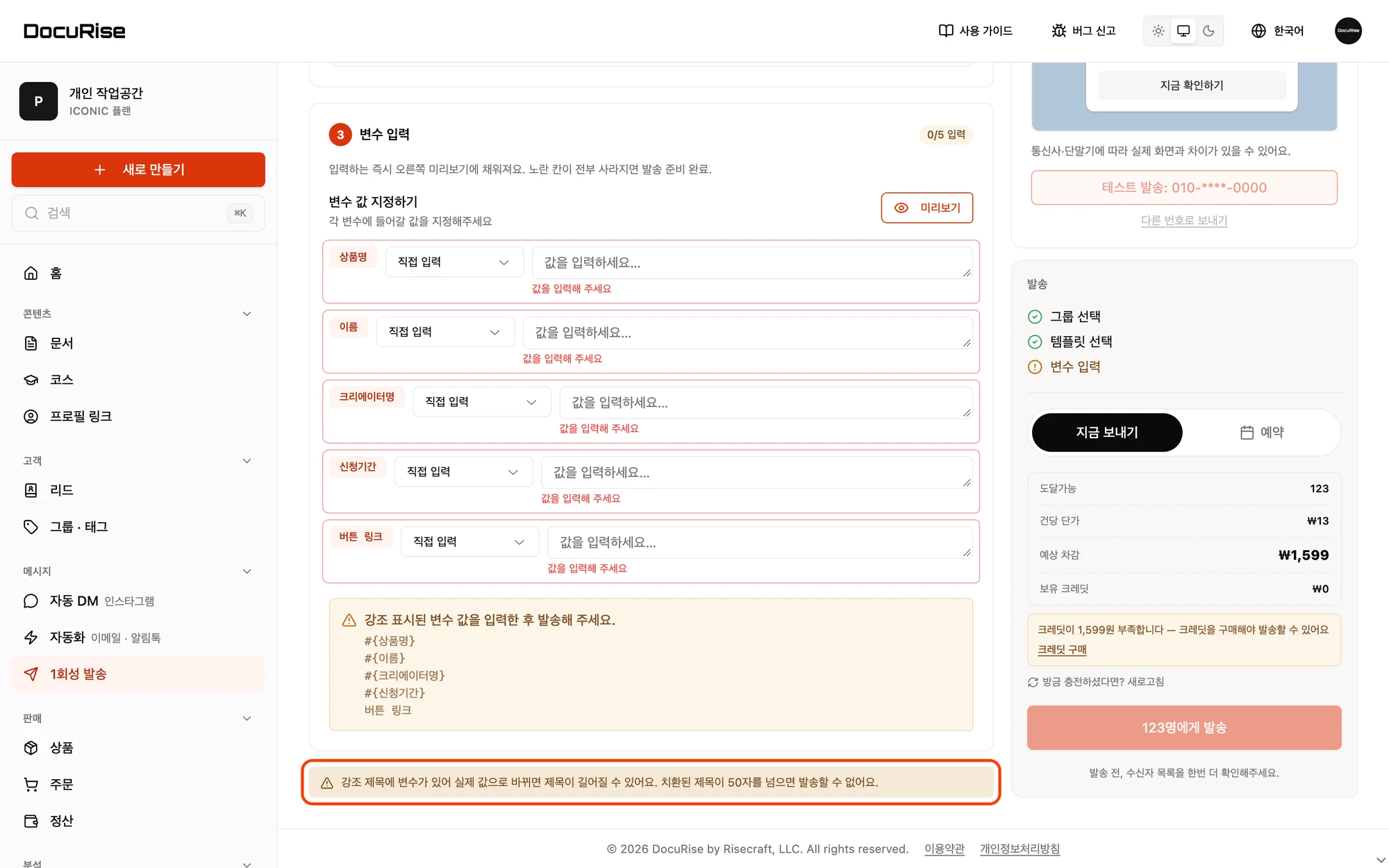
Task: Click the 리드 contact icon
Action: click(31, 490)
